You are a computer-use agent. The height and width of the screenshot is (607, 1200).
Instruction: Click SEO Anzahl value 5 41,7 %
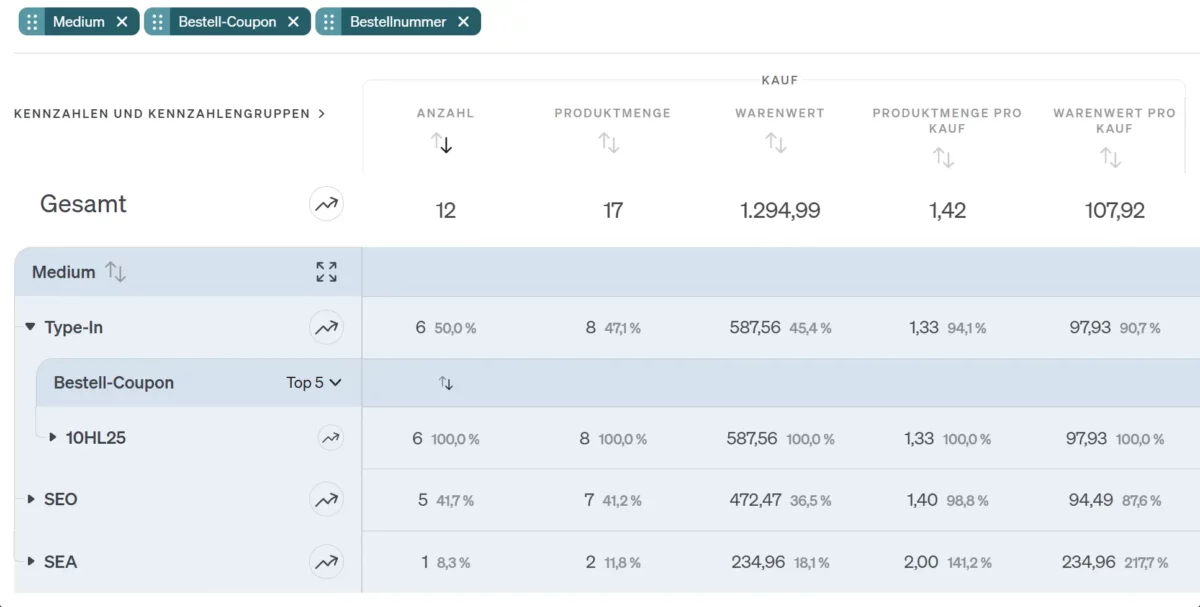tap(446, 500)
